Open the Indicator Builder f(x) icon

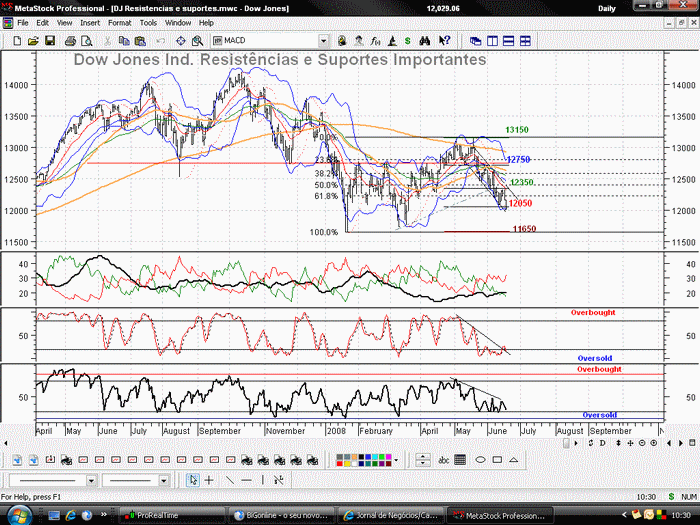pyautogui.click(x=375, y=41)
